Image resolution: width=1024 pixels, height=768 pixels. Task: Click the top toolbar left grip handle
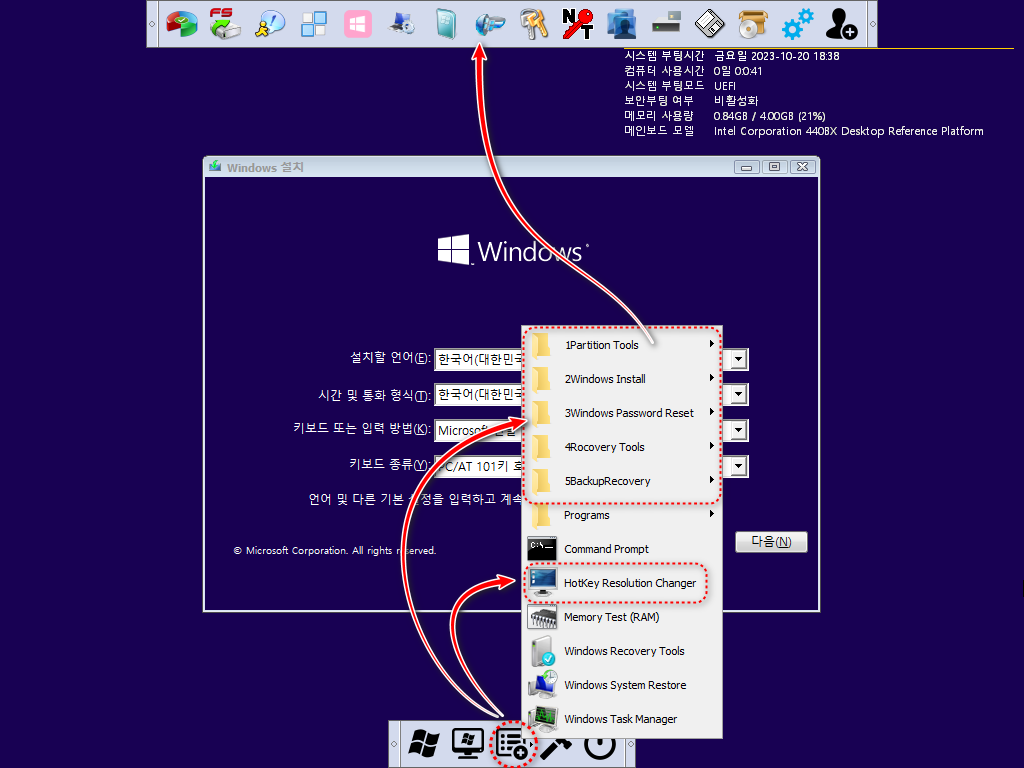(152, 24)
